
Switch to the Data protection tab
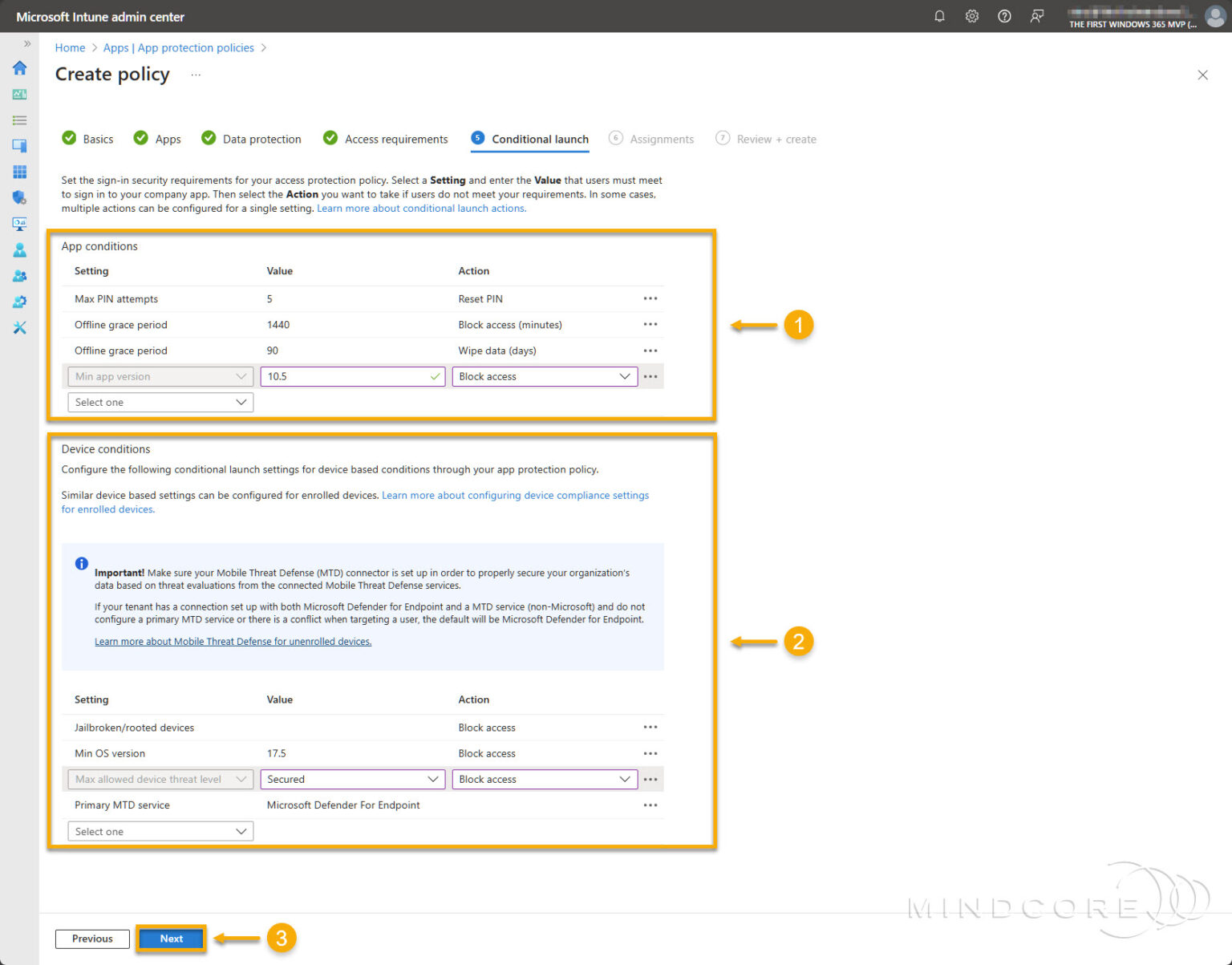[x=261, y=139]
